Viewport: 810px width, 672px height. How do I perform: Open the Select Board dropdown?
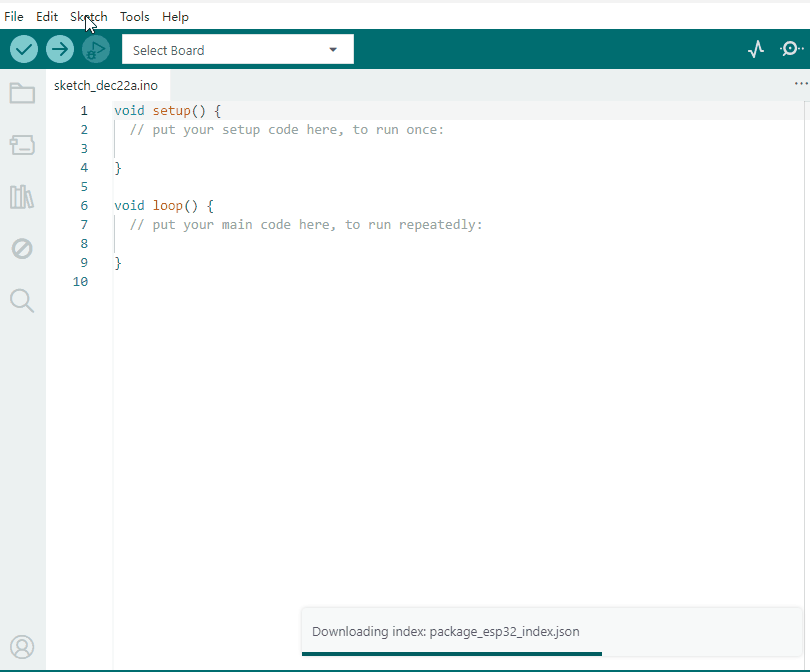coord(238,50)
